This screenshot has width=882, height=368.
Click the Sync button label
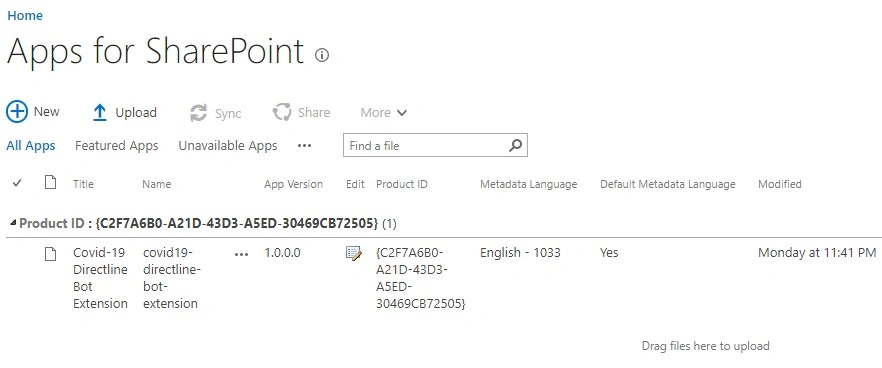[228, 113]
